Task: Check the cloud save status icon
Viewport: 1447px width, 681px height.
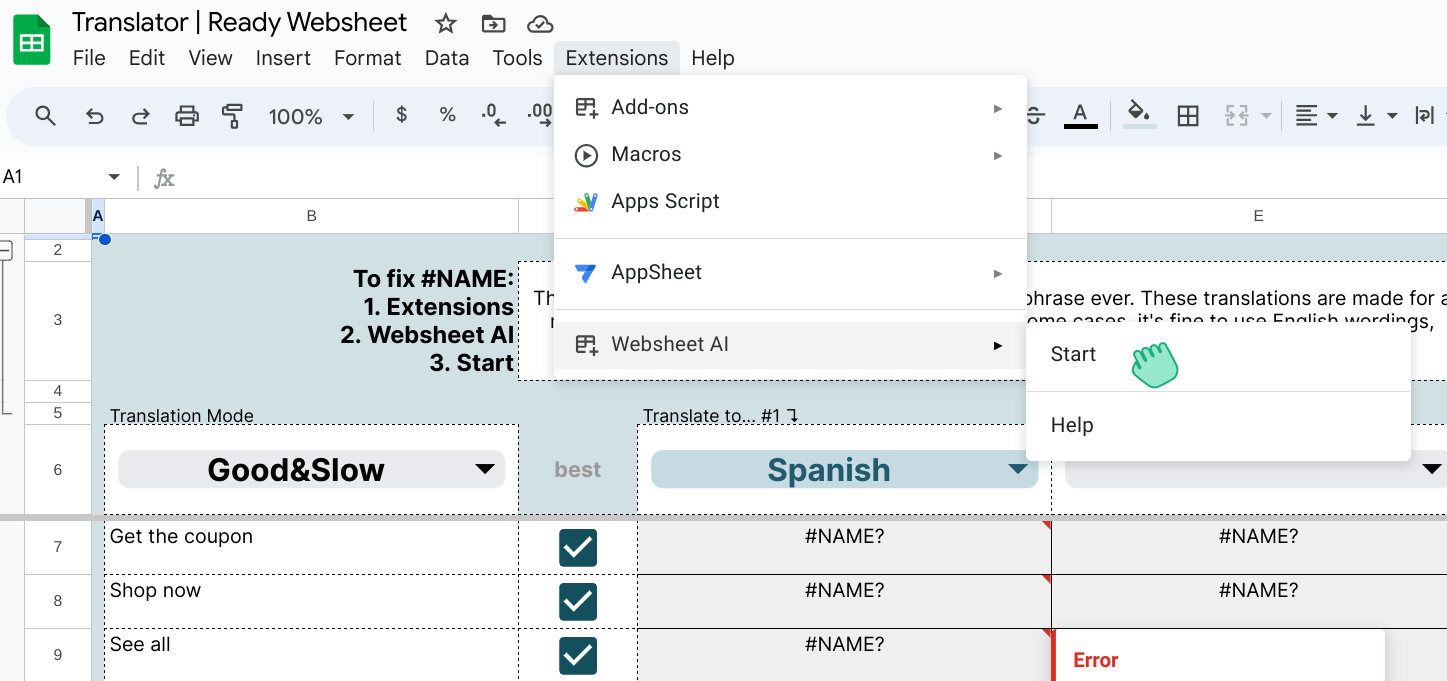Action: [540, 24]
